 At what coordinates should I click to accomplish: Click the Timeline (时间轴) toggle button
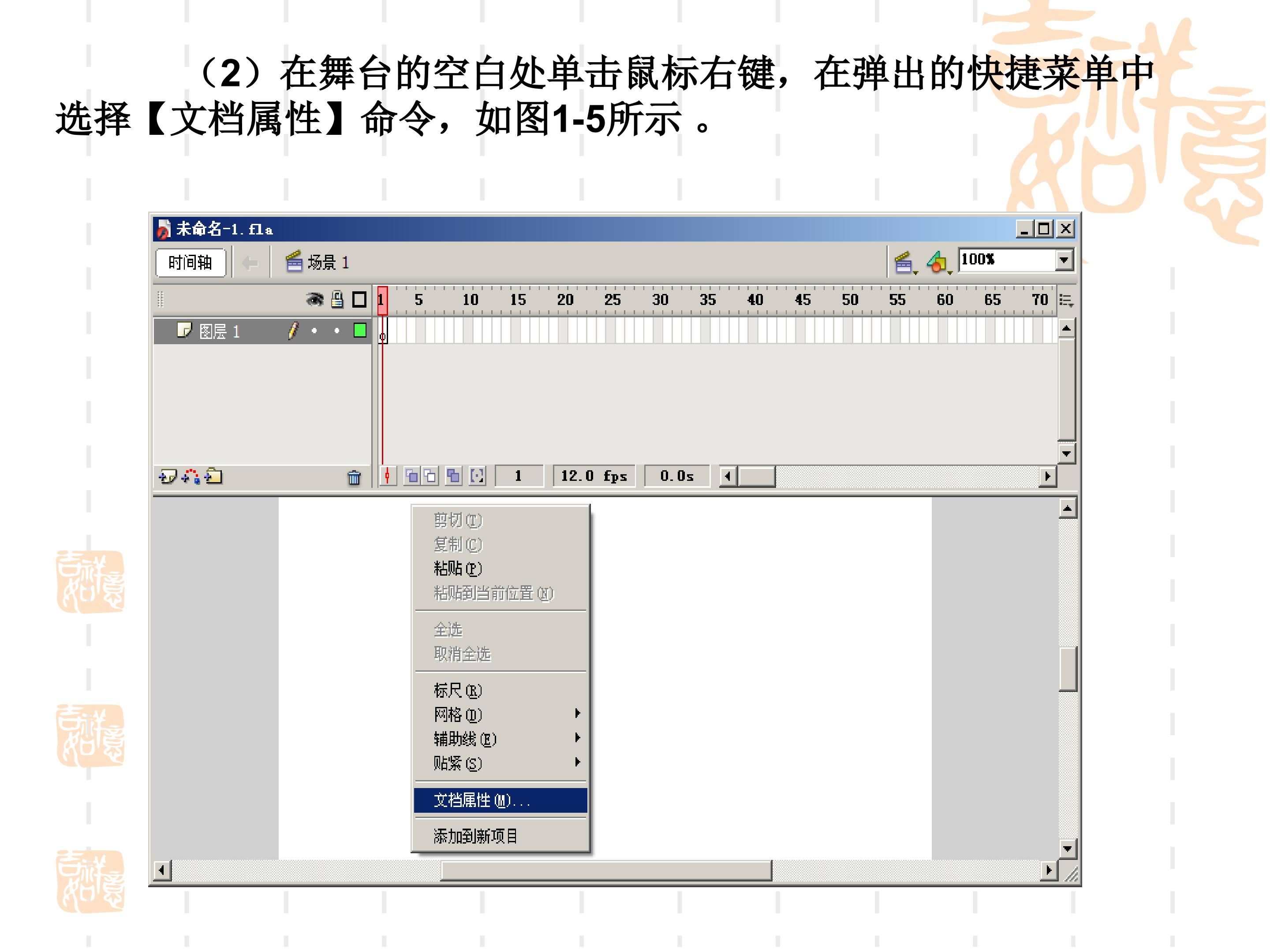coord(190,263)
